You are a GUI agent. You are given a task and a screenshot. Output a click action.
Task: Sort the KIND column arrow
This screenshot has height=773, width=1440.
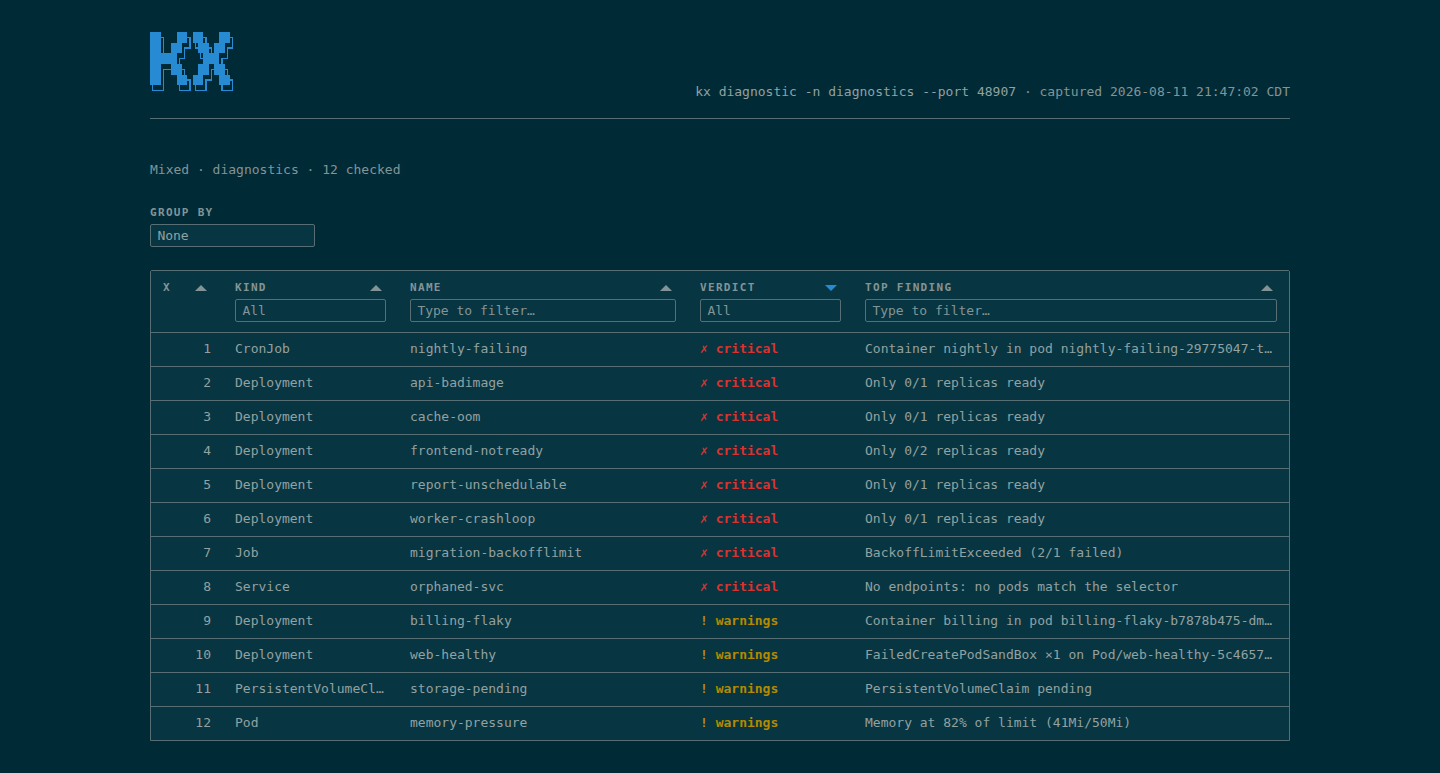point(376,288)
